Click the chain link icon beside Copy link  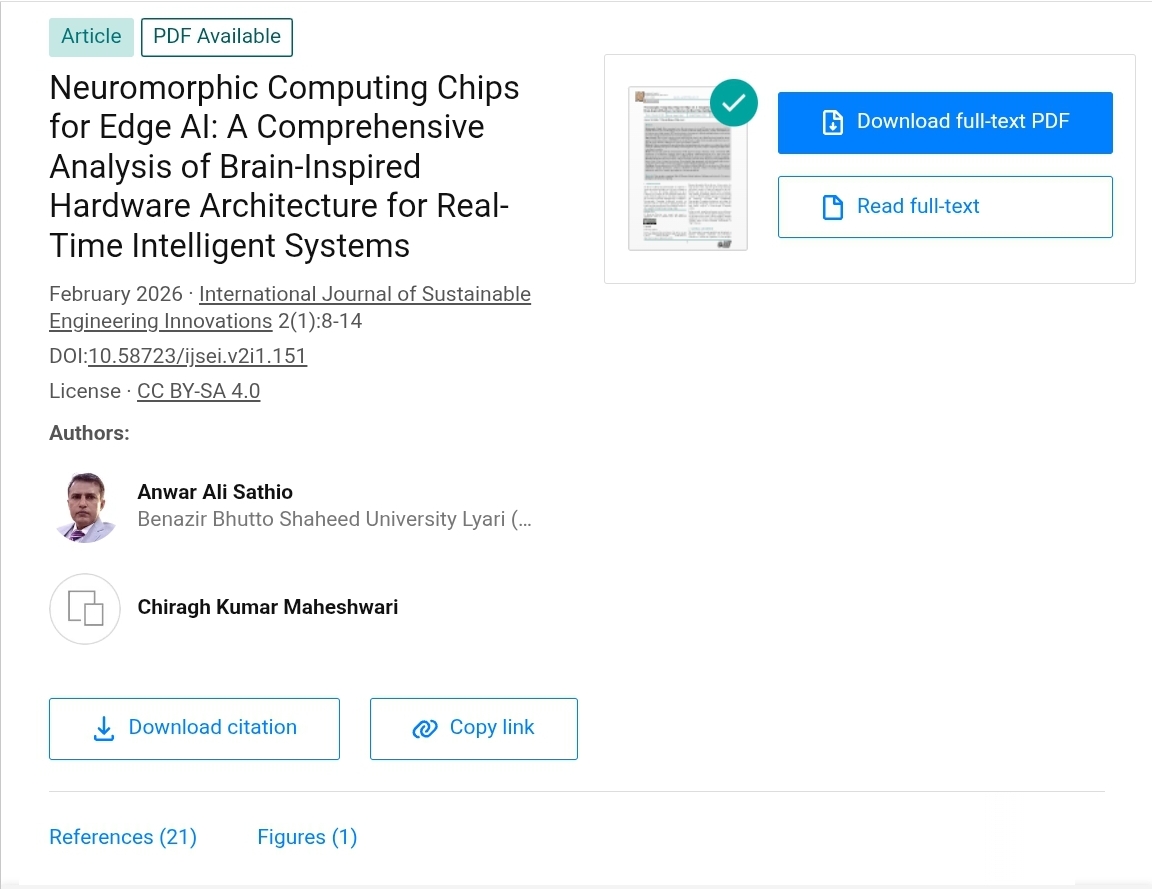click(425, 728)
